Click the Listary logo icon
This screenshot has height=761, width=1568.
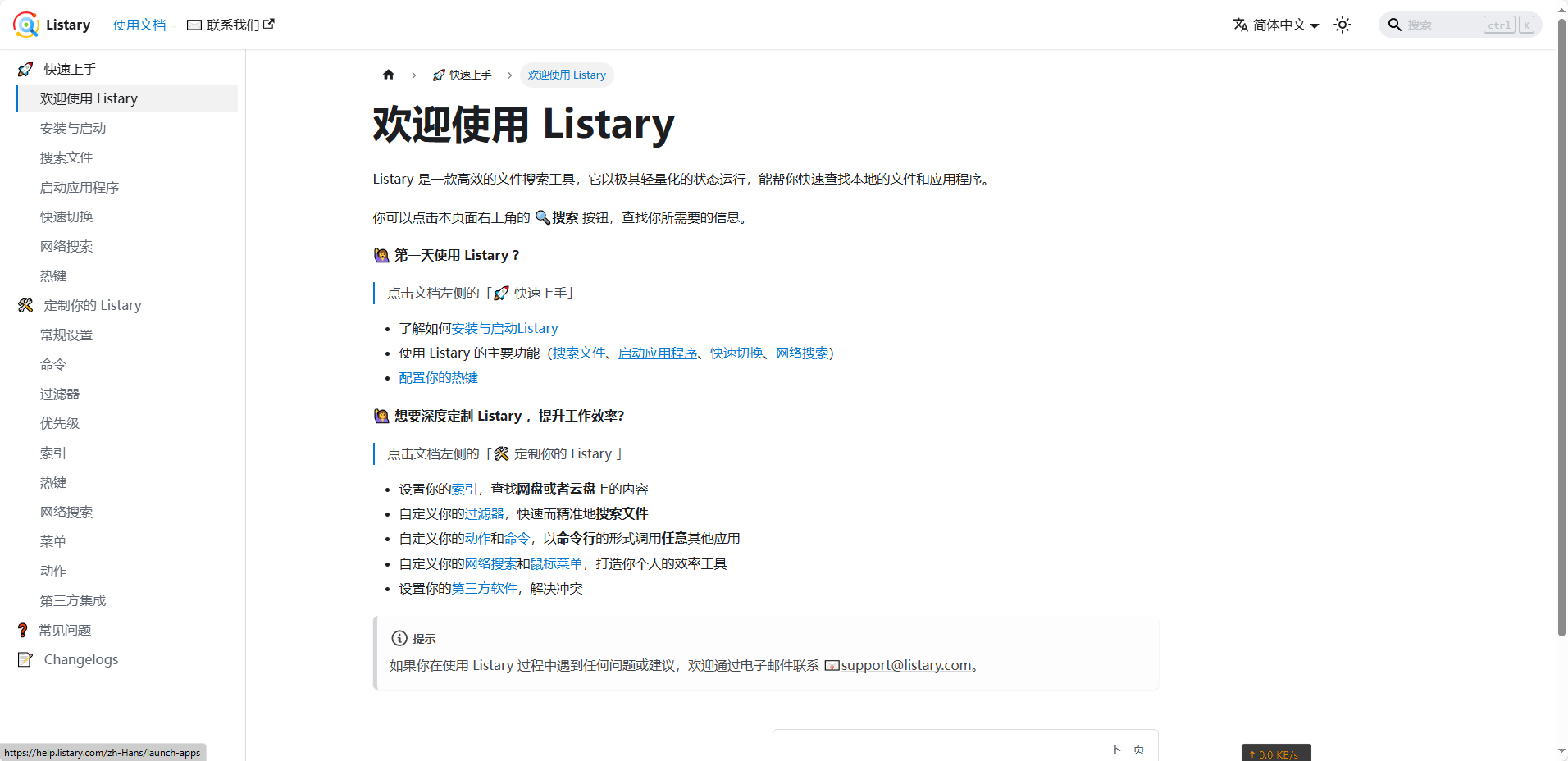point(26,25)
